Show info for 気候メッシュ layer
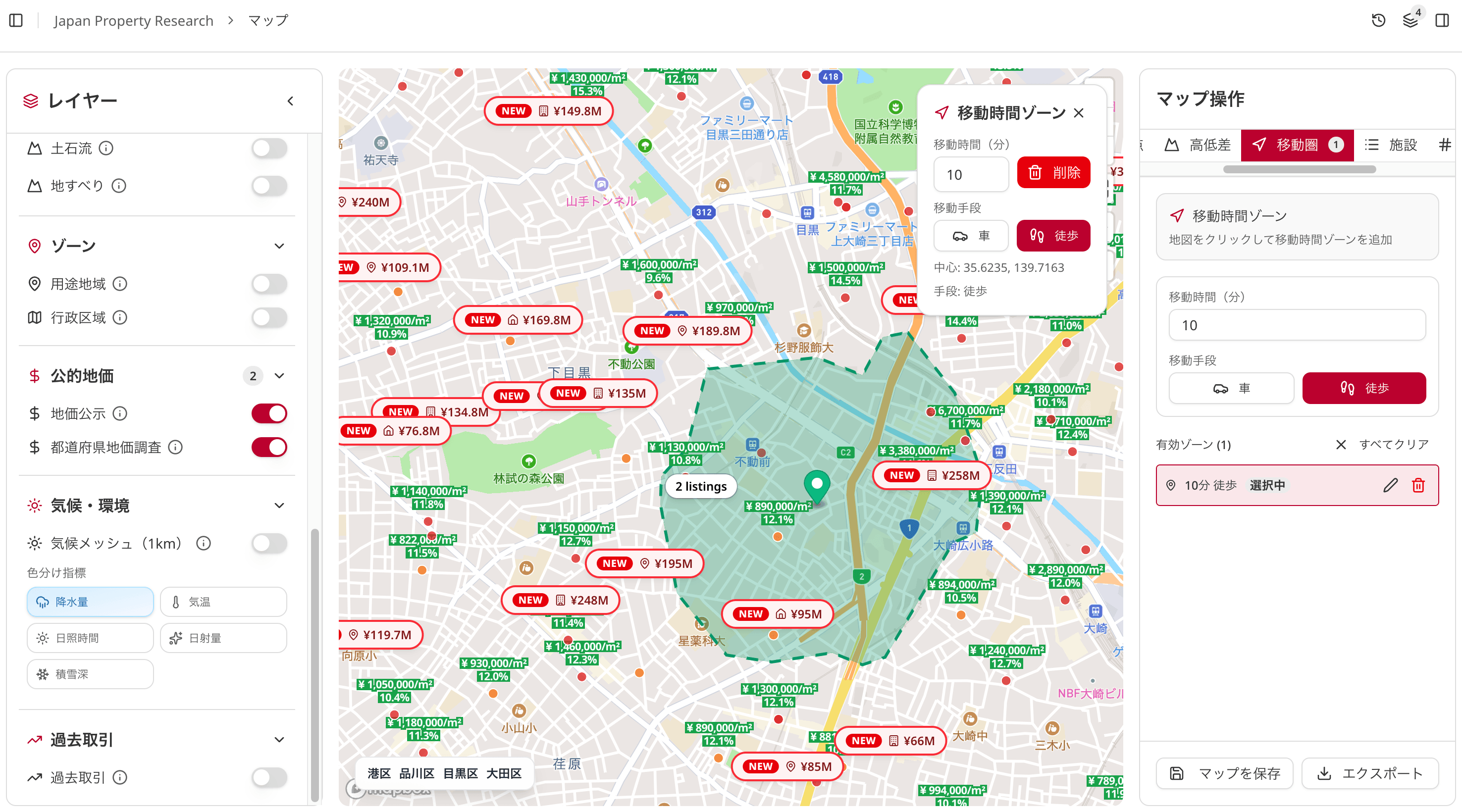The width and height of the screenshot is (1462, 812). [x=204, y=543]
